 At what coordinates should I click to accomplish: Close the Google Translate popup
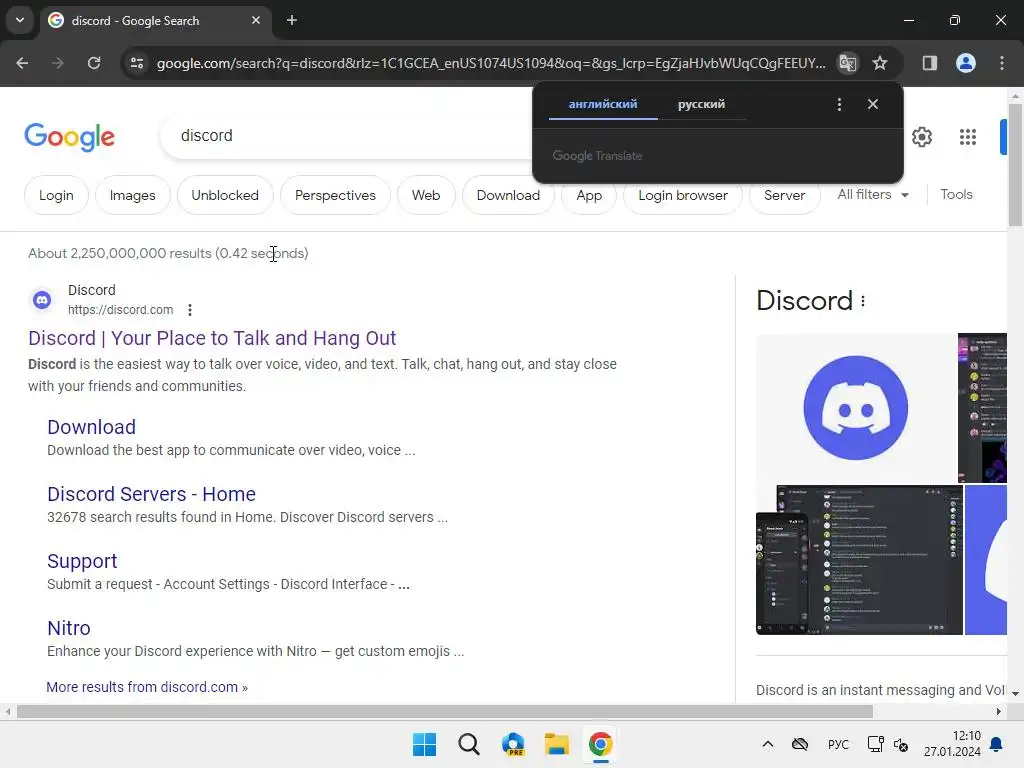872,104
